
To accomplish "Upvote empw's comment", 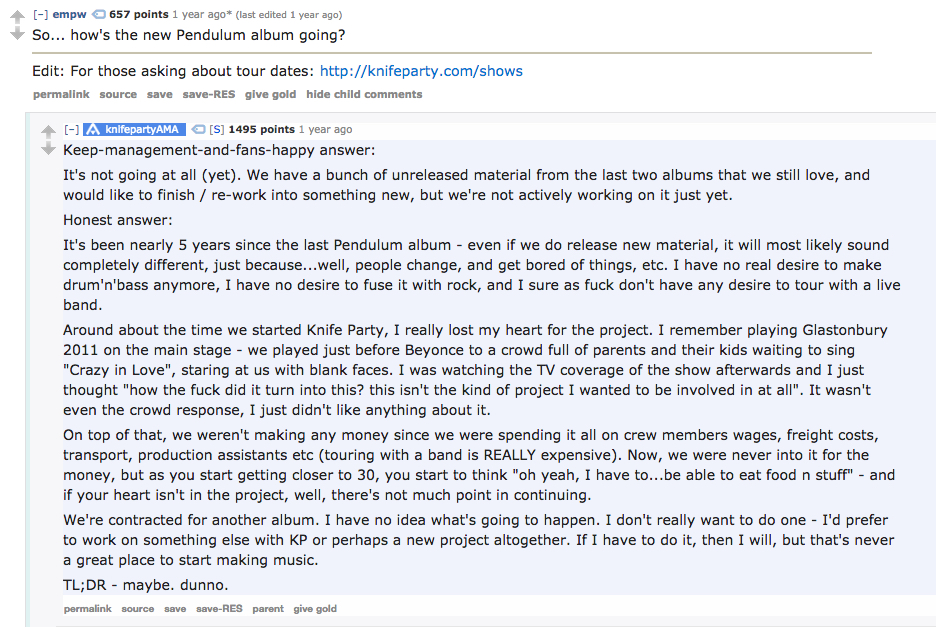I will (17, 17).
